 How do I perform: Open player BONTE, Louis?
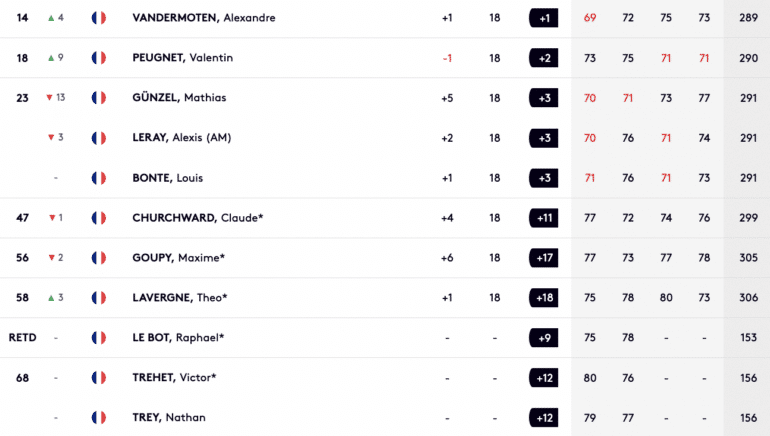tap(167, 178)
